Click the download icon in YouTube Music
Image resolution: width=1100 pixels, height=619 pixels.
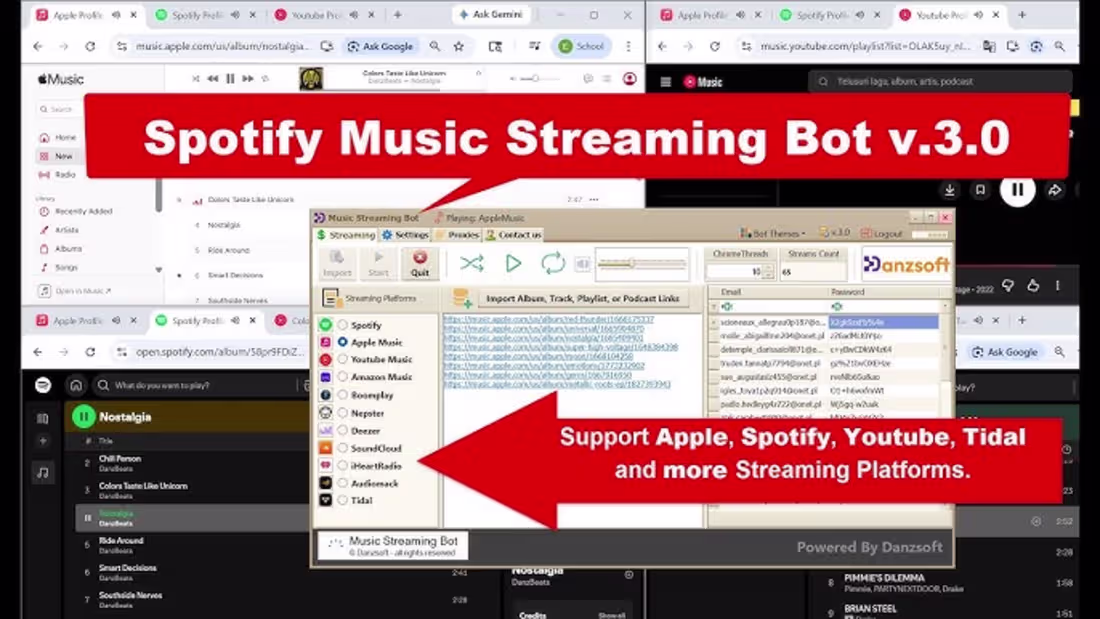(949, 189)
